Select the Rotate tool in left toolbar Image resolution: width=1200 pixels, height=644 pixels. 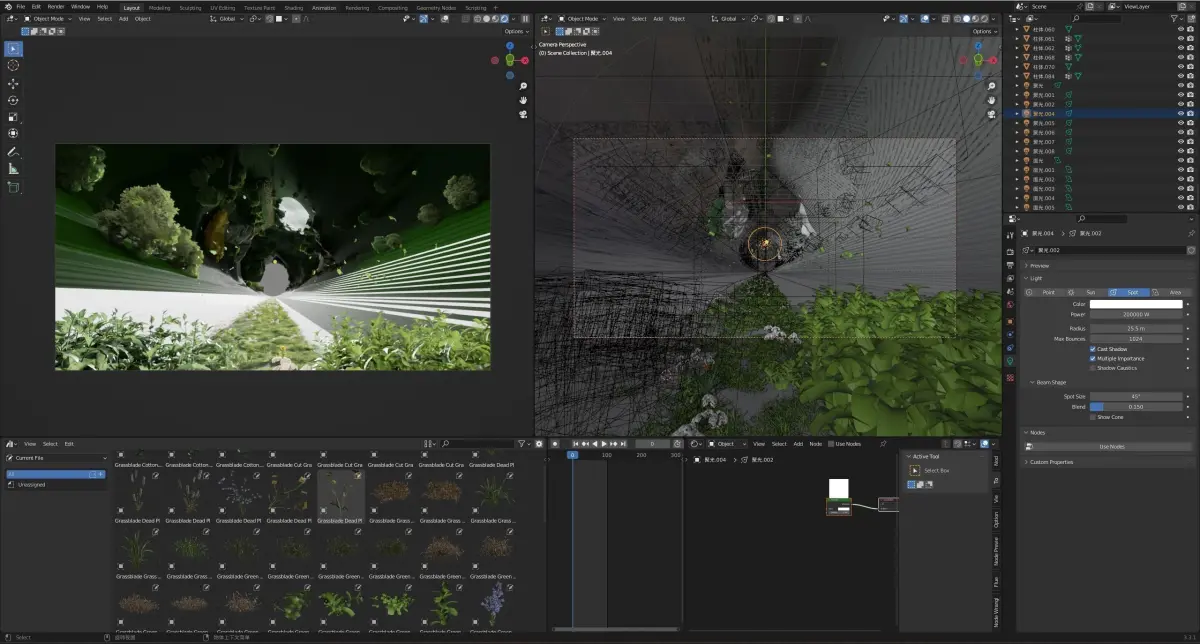pyautogui.click(x=13, y=100)
